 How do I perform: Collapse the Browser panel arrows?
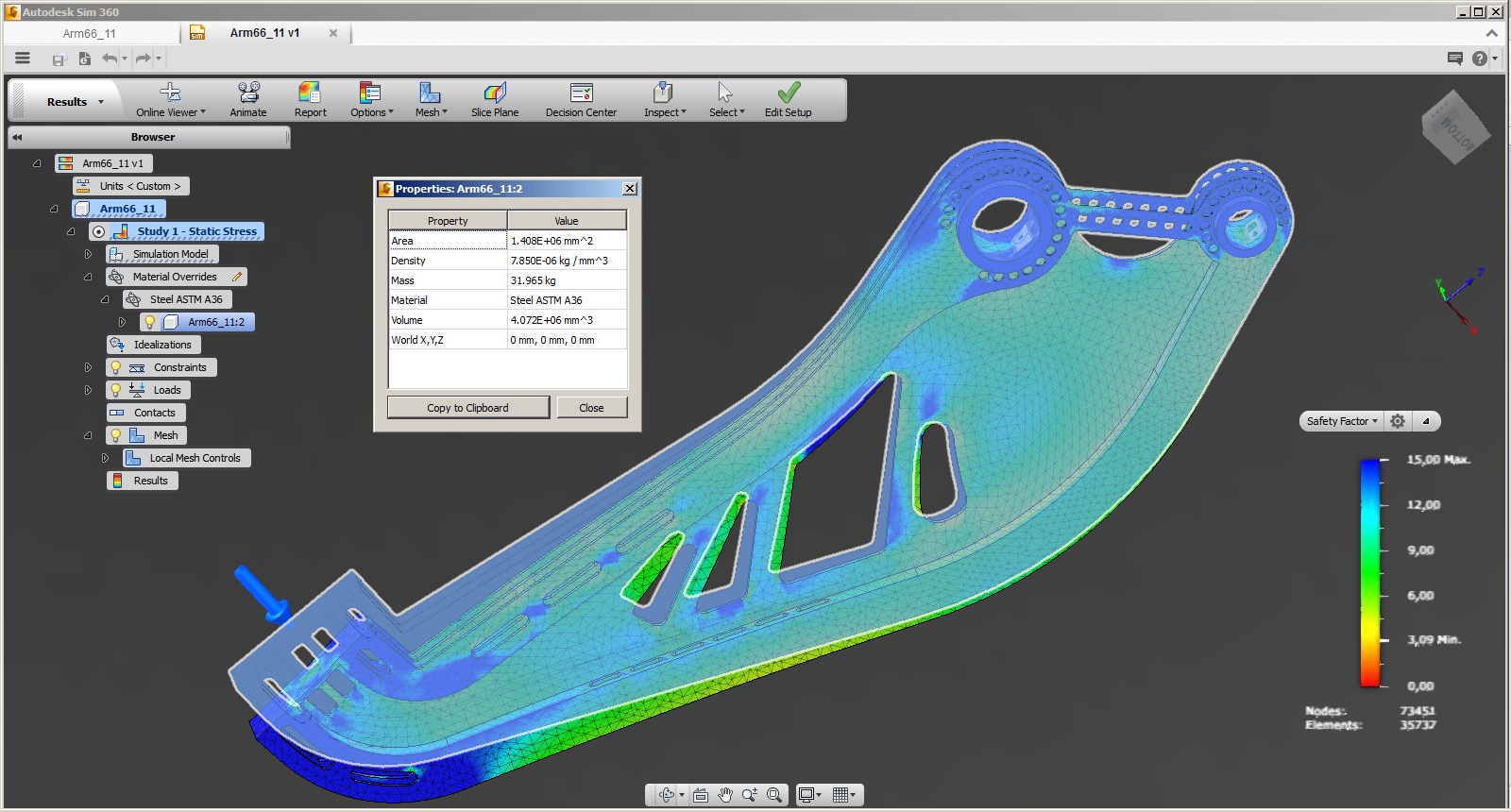17,137
